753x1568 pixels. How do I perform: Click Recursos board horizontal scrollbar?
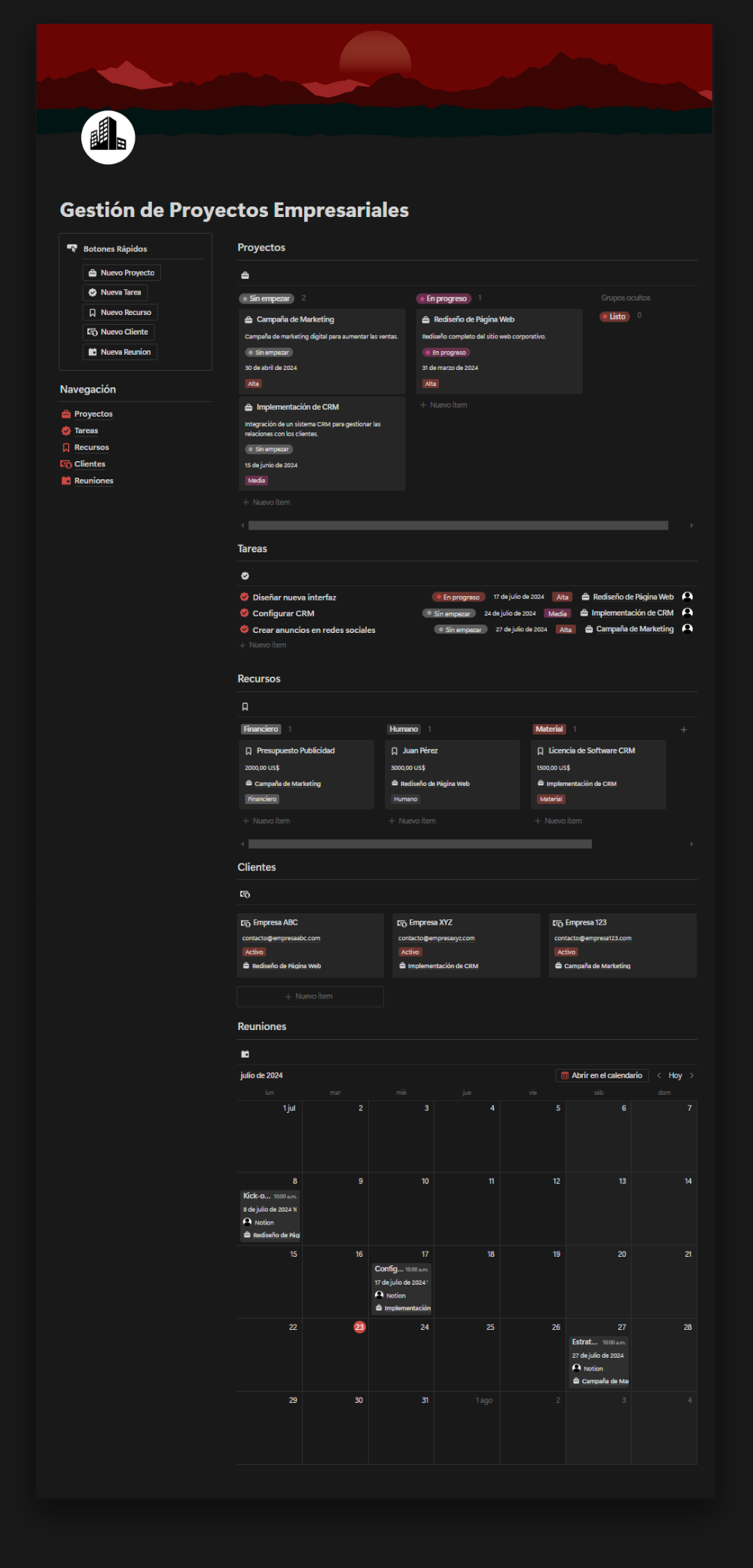419,844
